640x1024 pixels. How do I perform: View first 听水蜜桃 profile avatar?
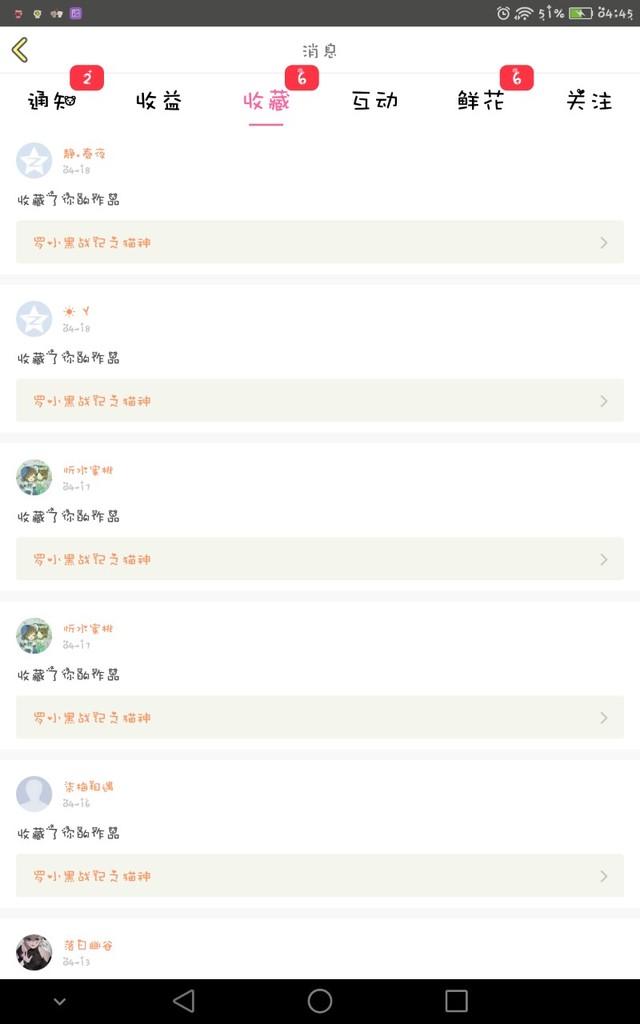[34, 477]
